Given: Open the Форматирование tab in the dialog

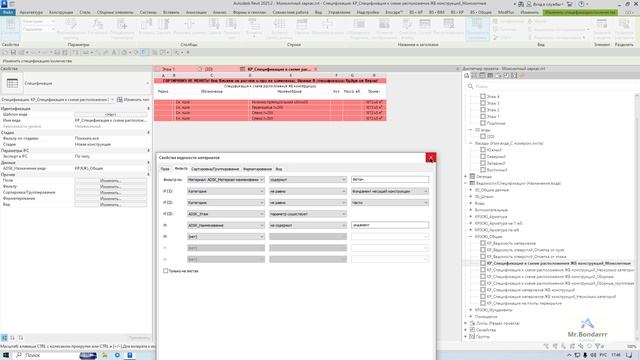Looking at the screenshot, I should (x=257, y=169).
